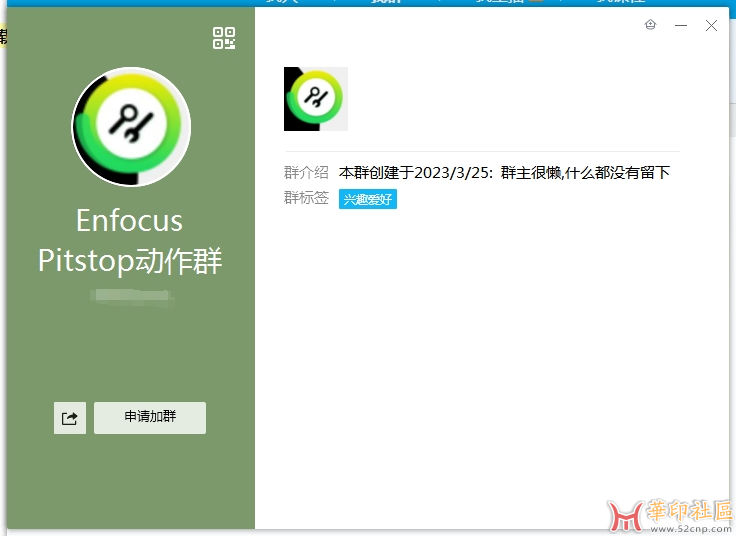Click the 申请加群 button
The height and width of the screenshot is (536, 736).
[x=150, y=418]
